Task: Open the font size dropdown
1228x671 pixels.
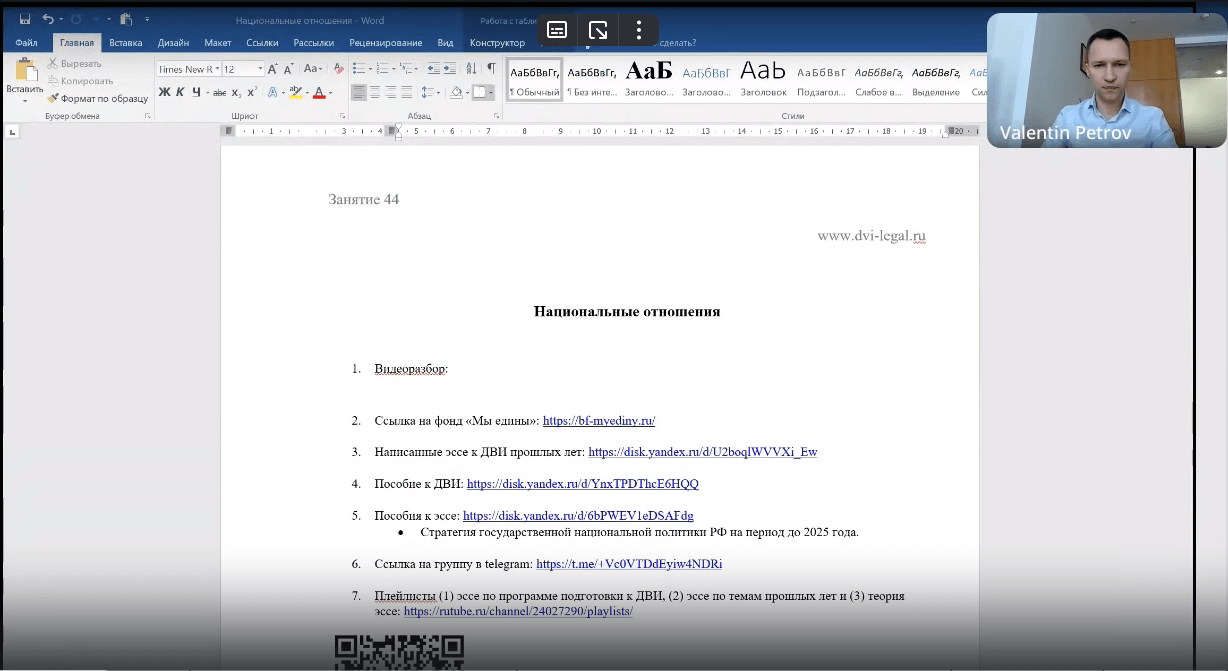Action: click(260, 69)
